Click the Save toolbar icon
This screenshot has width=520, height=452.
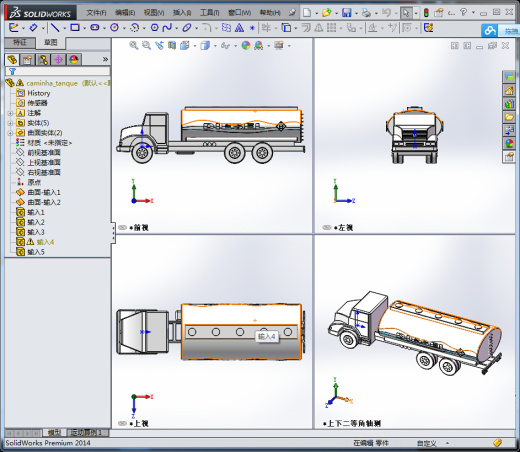coord(347,13)
